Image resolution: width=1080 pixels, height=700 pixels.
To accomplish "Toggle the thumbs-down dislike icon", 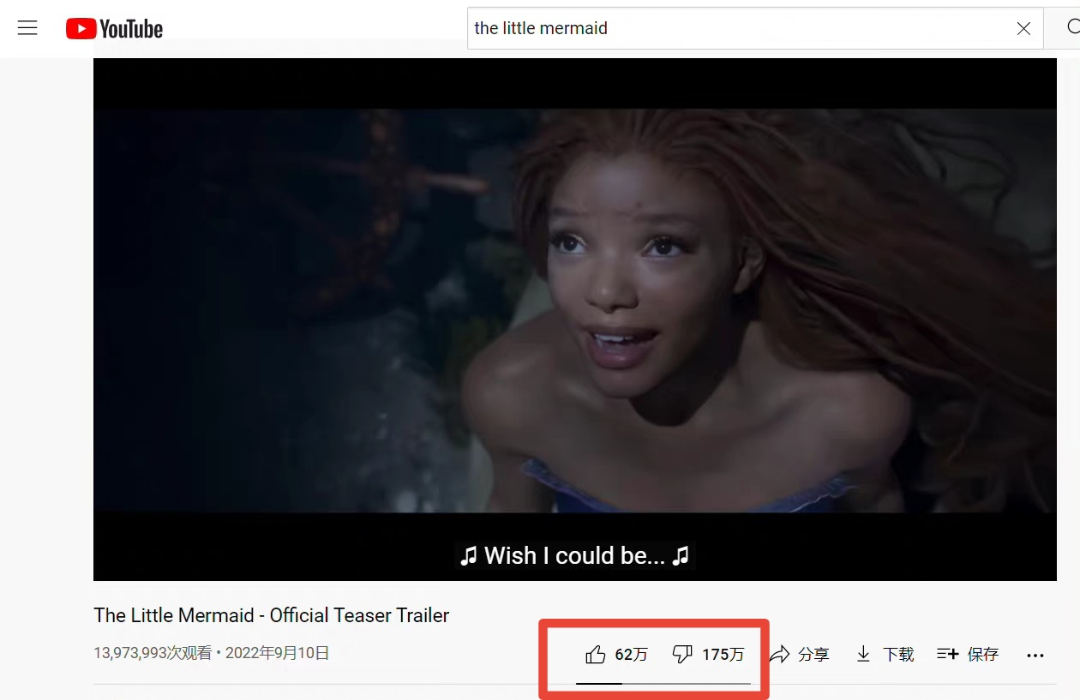I will point(682,654).
